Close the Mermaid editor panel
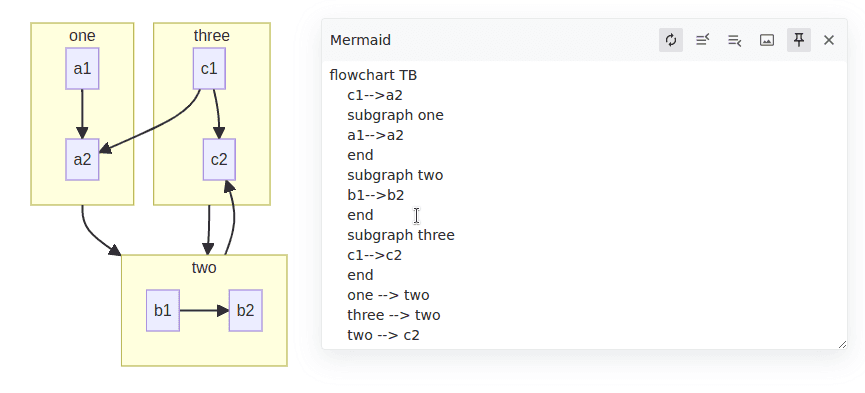Screen dimensions: 865x393 (x=829, y=40)
